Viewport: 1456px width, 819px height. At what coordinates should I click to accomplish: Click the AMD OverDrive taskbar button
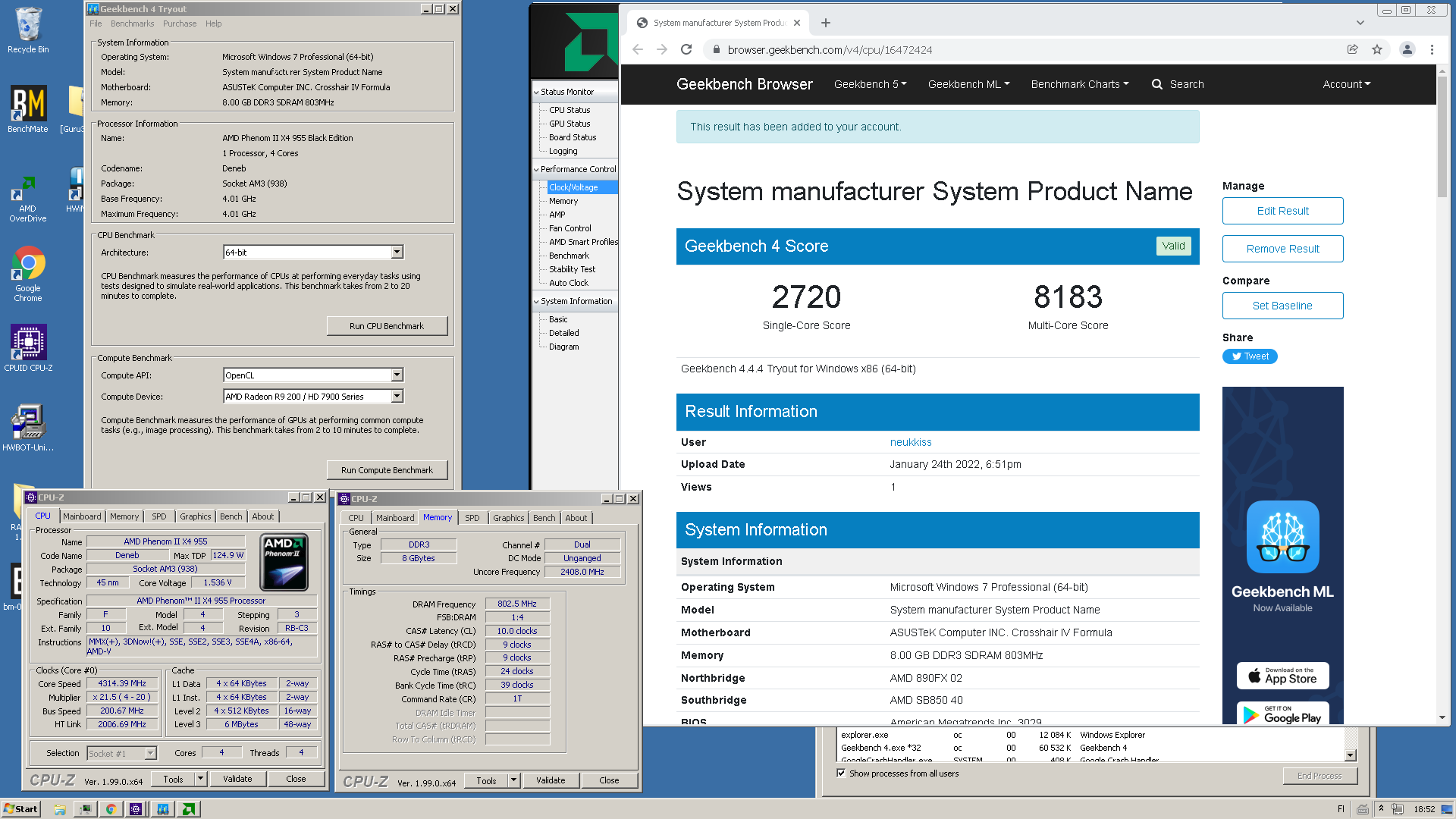(188, 809)
